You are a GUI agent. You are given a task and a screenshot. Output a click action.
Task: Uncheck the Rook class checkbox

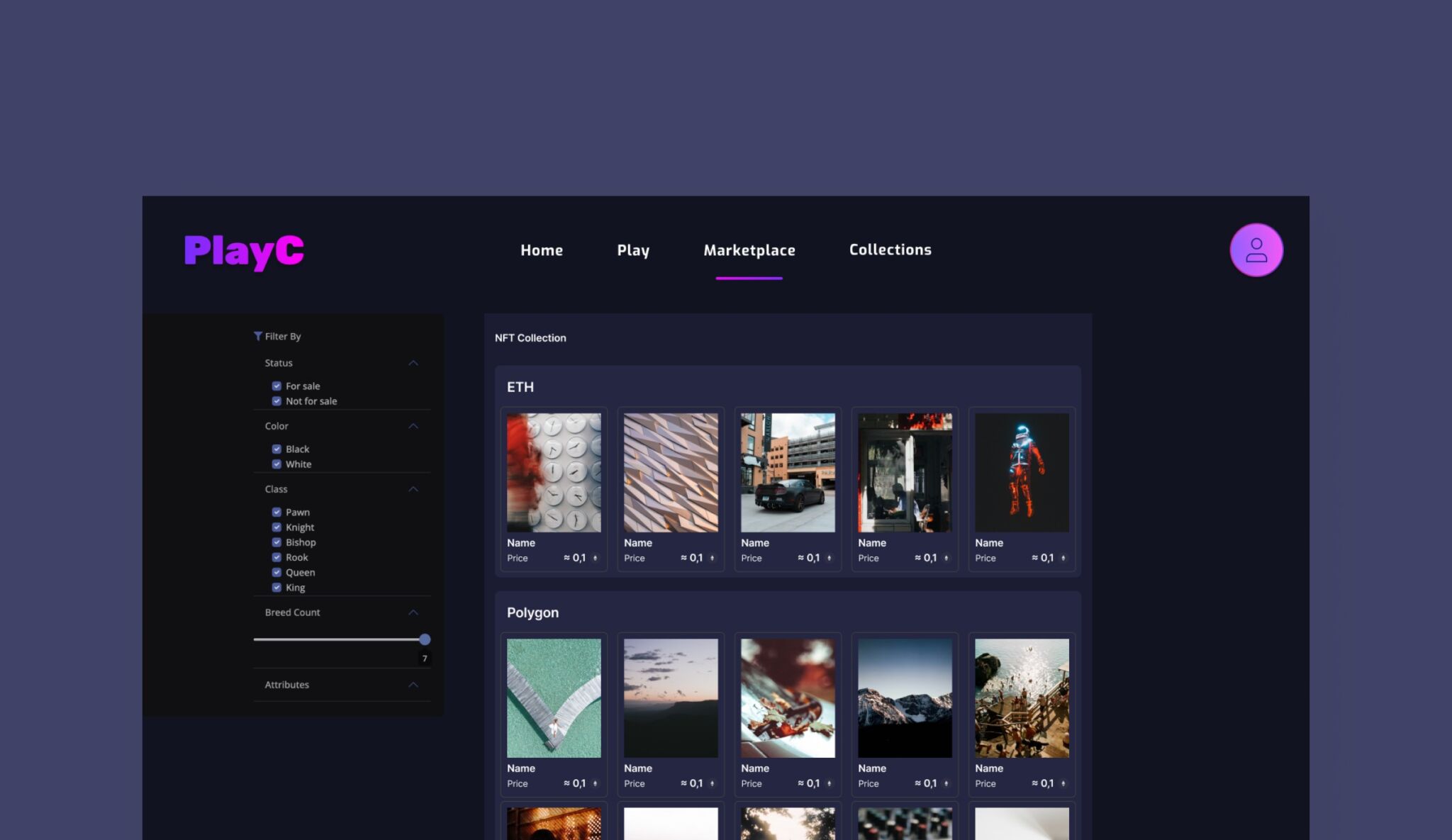[277, 557]
